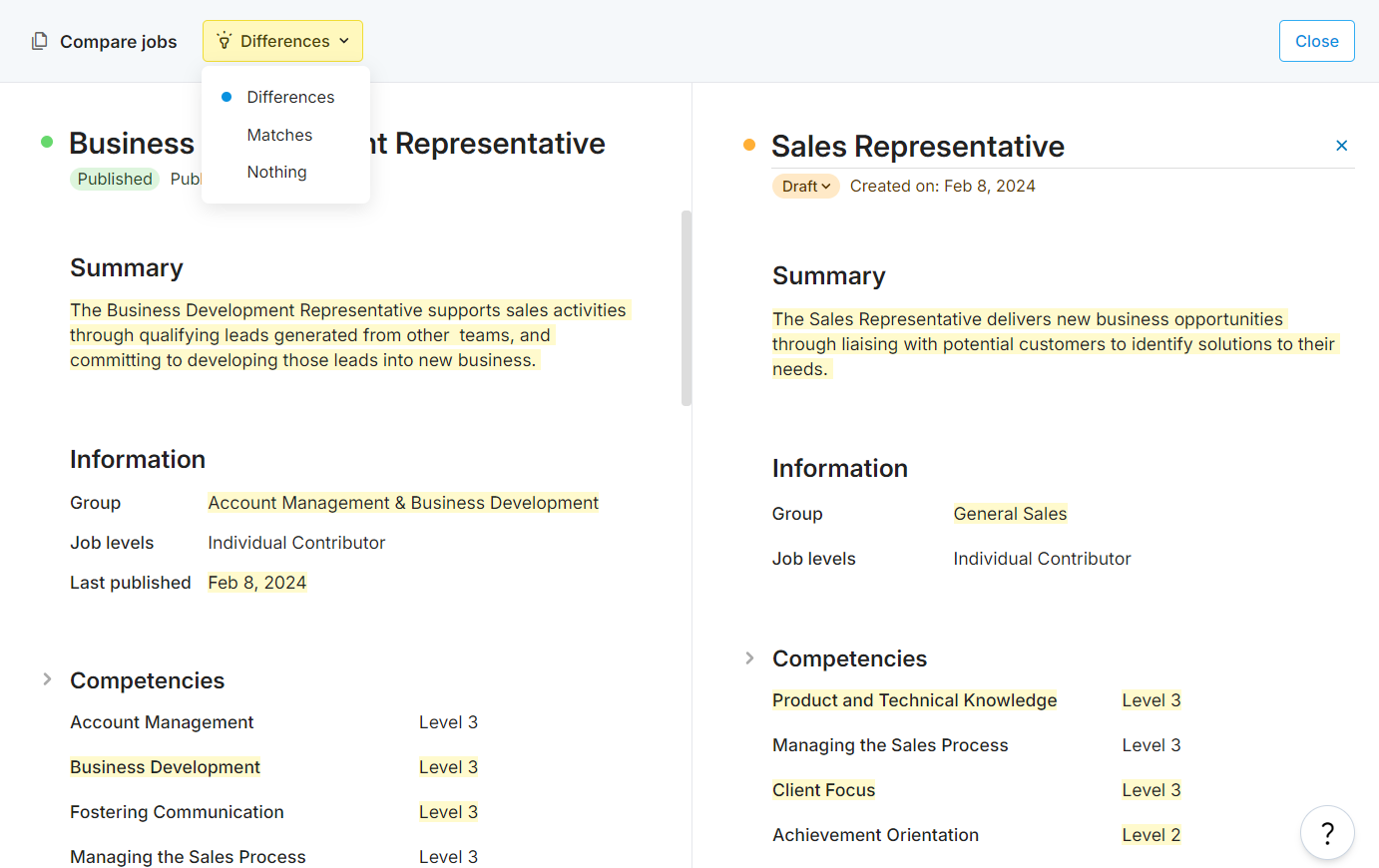Image resolution: width=1379 pixels, height=868 pixels.
Task: Open the Draft status dropdown
Action: click(x=805, y=186)
